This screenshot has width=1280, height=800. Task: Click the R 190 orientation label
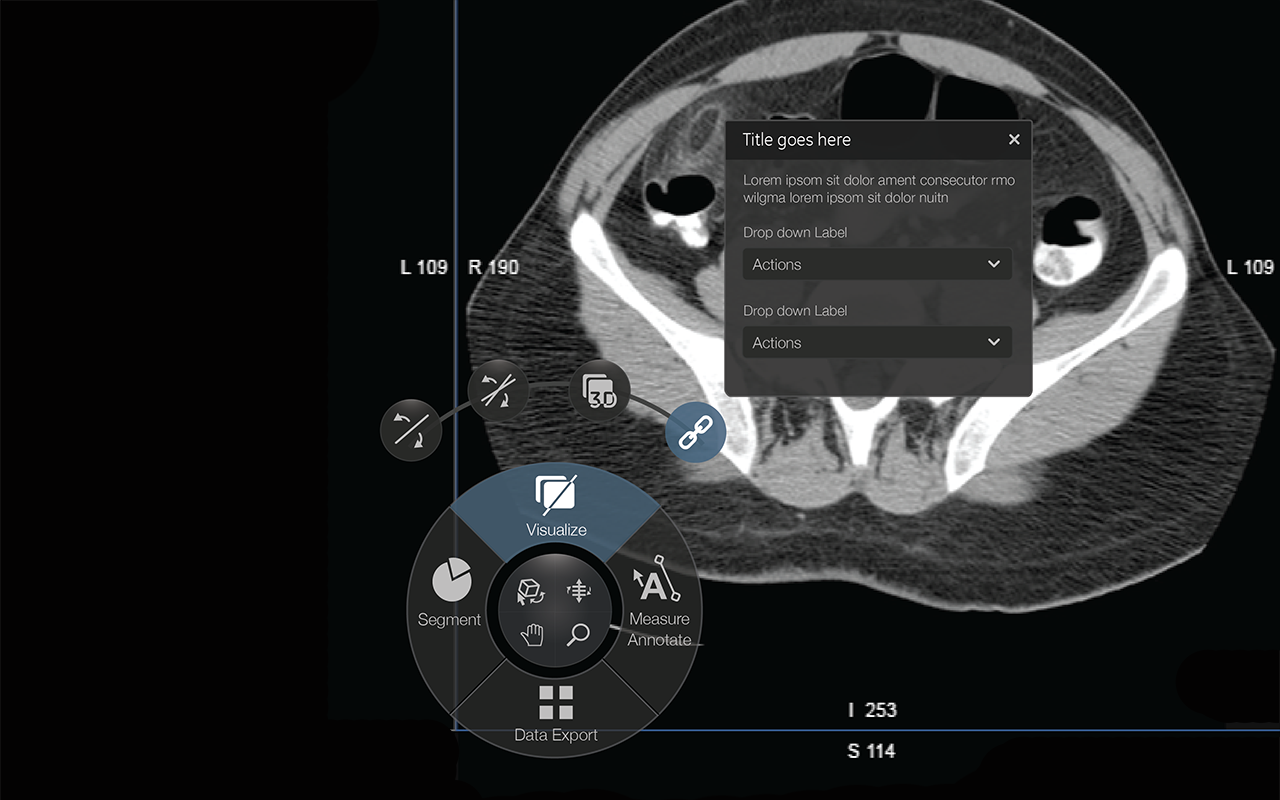494,267
